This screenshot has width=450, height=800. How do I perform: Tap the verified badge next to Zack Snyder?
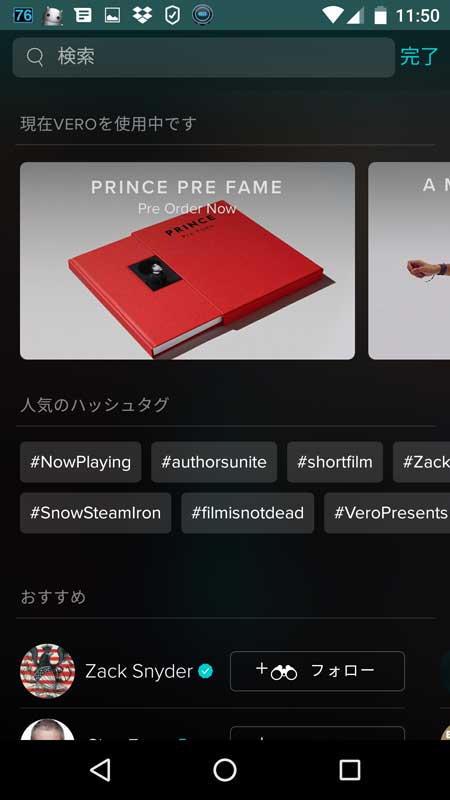pyautogui.click(x=206, y=671)
